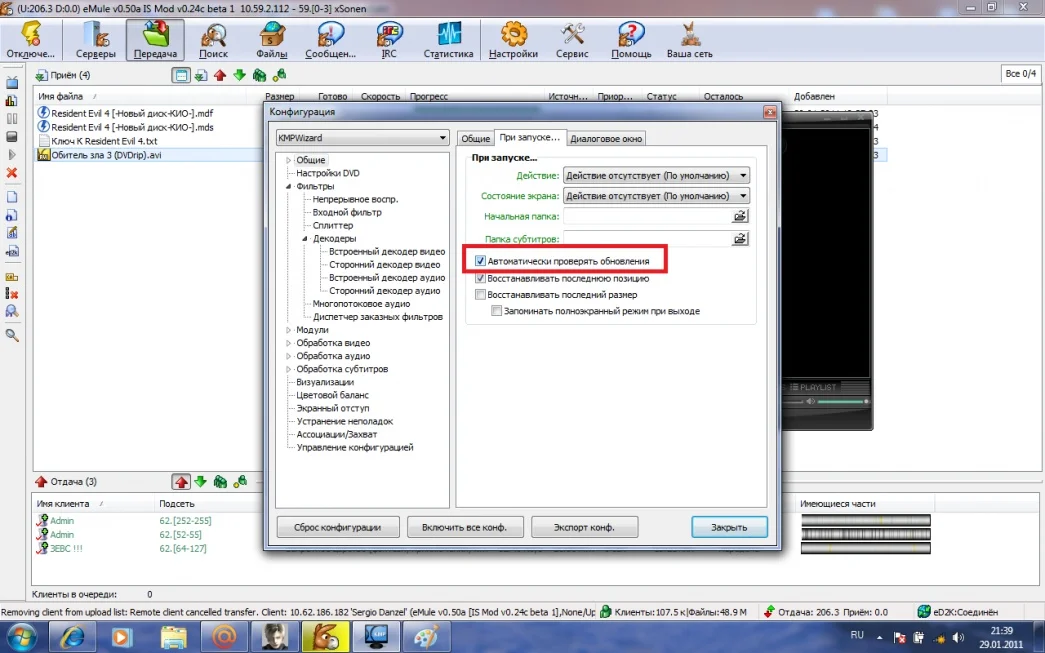
Task: Click the red up-arrow button in Отдача toolbar
Action: coord(181,482)
